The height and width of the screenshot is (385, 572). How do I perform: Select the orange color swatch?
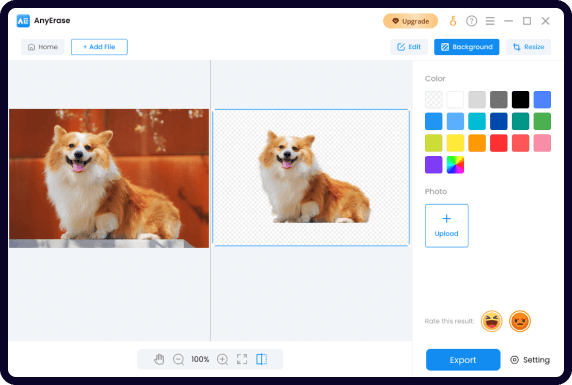pyautogui.click(x=477, y=143)
